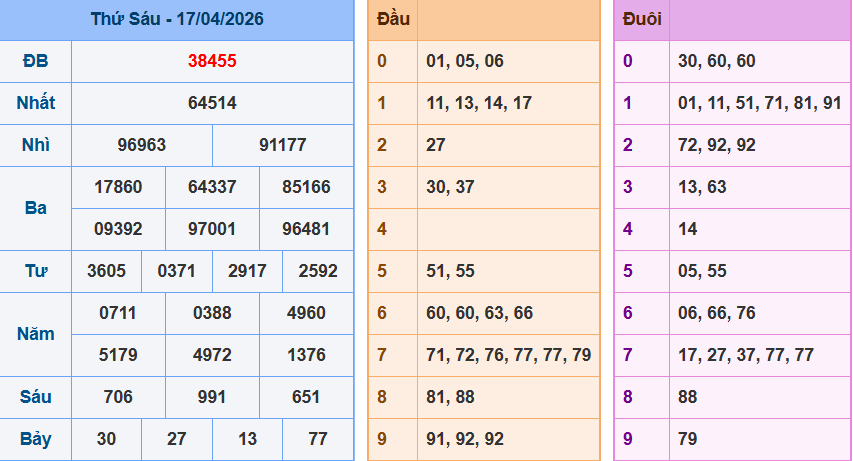Click fourth prize number 2917
853x461 pixels.
pyautogui.click(x=247, y=271)
